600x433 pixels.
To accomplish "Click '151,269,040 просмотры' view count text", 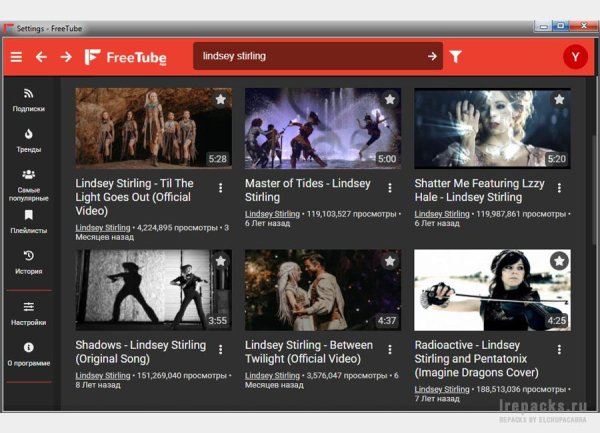I will point(182,376).
